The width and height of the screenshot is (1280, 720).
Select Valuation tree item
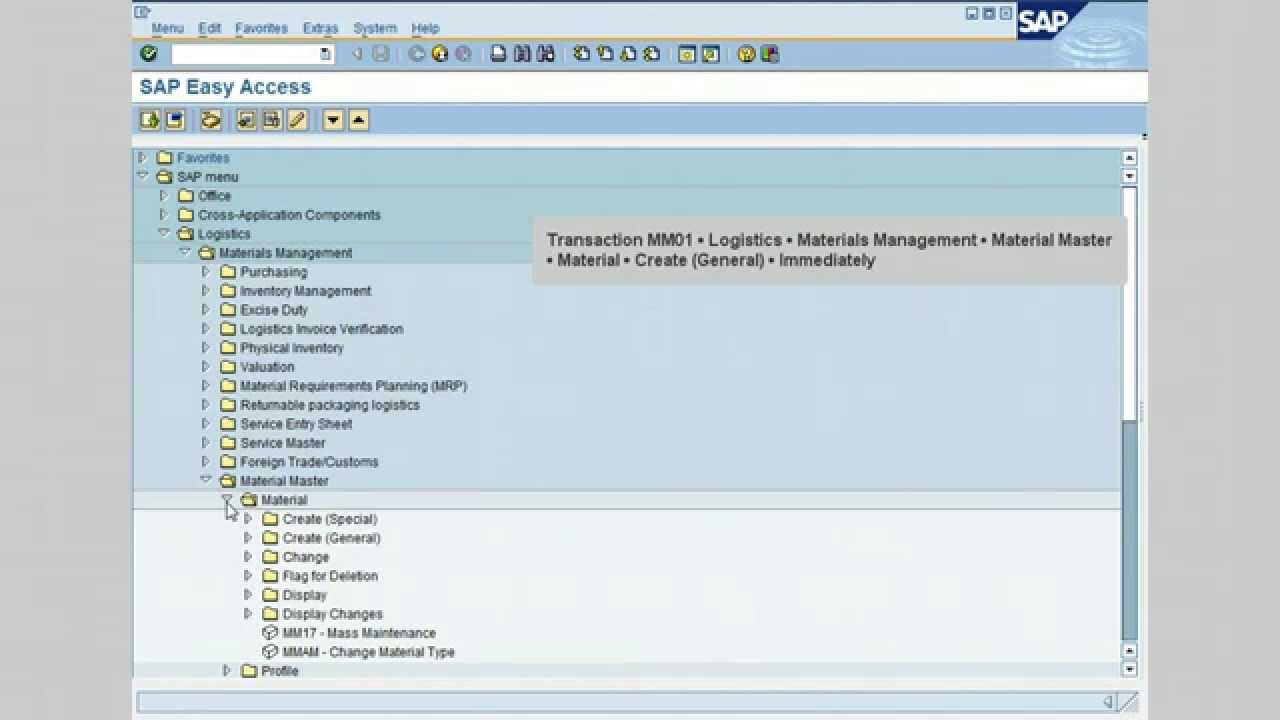(267, 367)
